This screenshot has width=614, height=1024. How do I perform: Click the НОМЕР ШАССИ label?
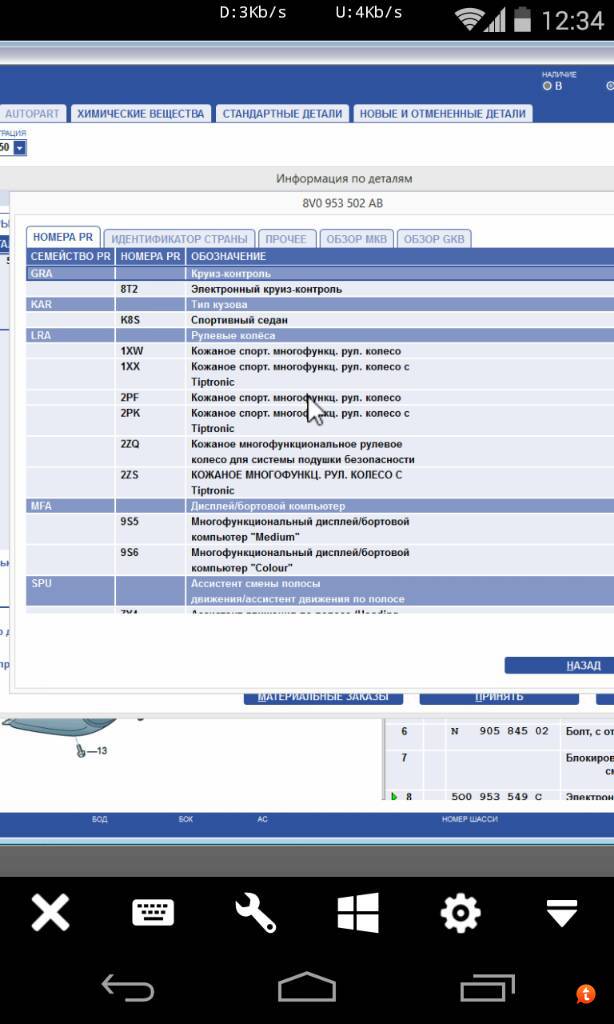[x=470, y=819]
